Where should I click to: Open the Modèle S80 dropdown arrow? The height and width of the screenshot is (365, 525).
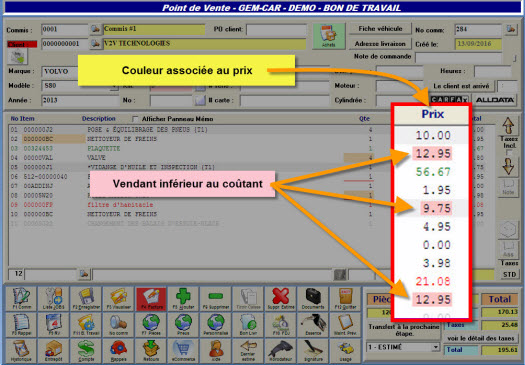pos(115,87)
